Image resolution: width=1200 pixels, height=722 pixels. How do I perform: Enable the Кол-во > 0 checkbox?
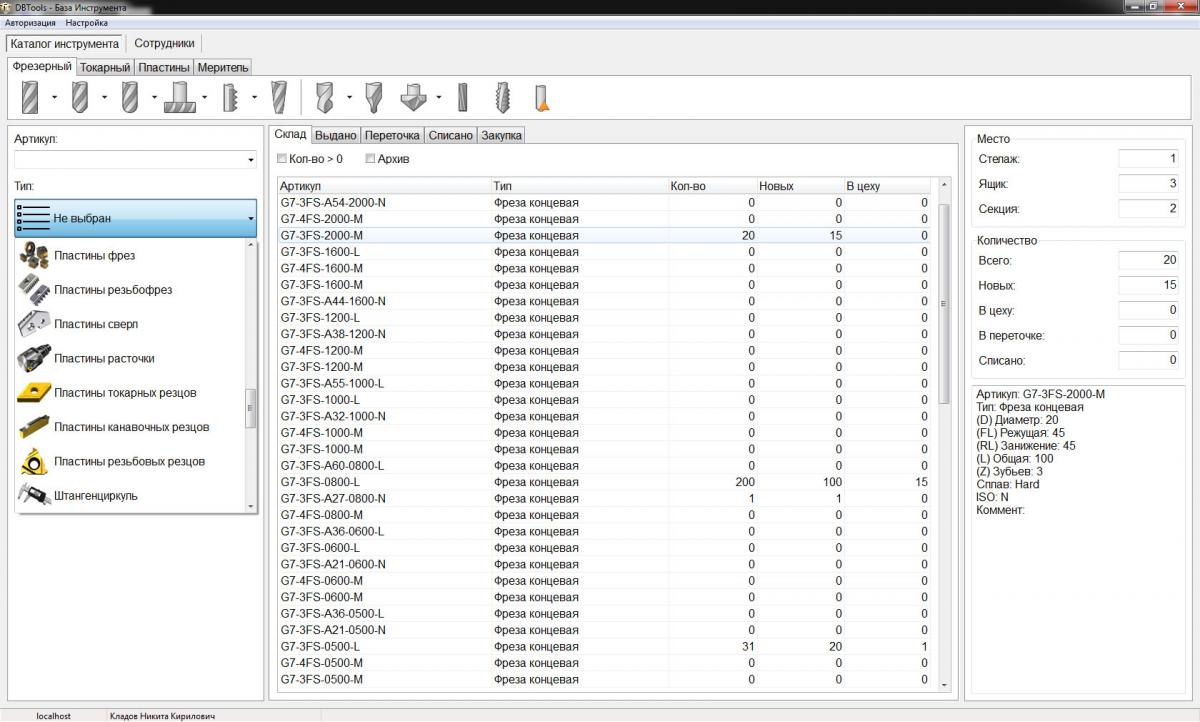[282, 159]
